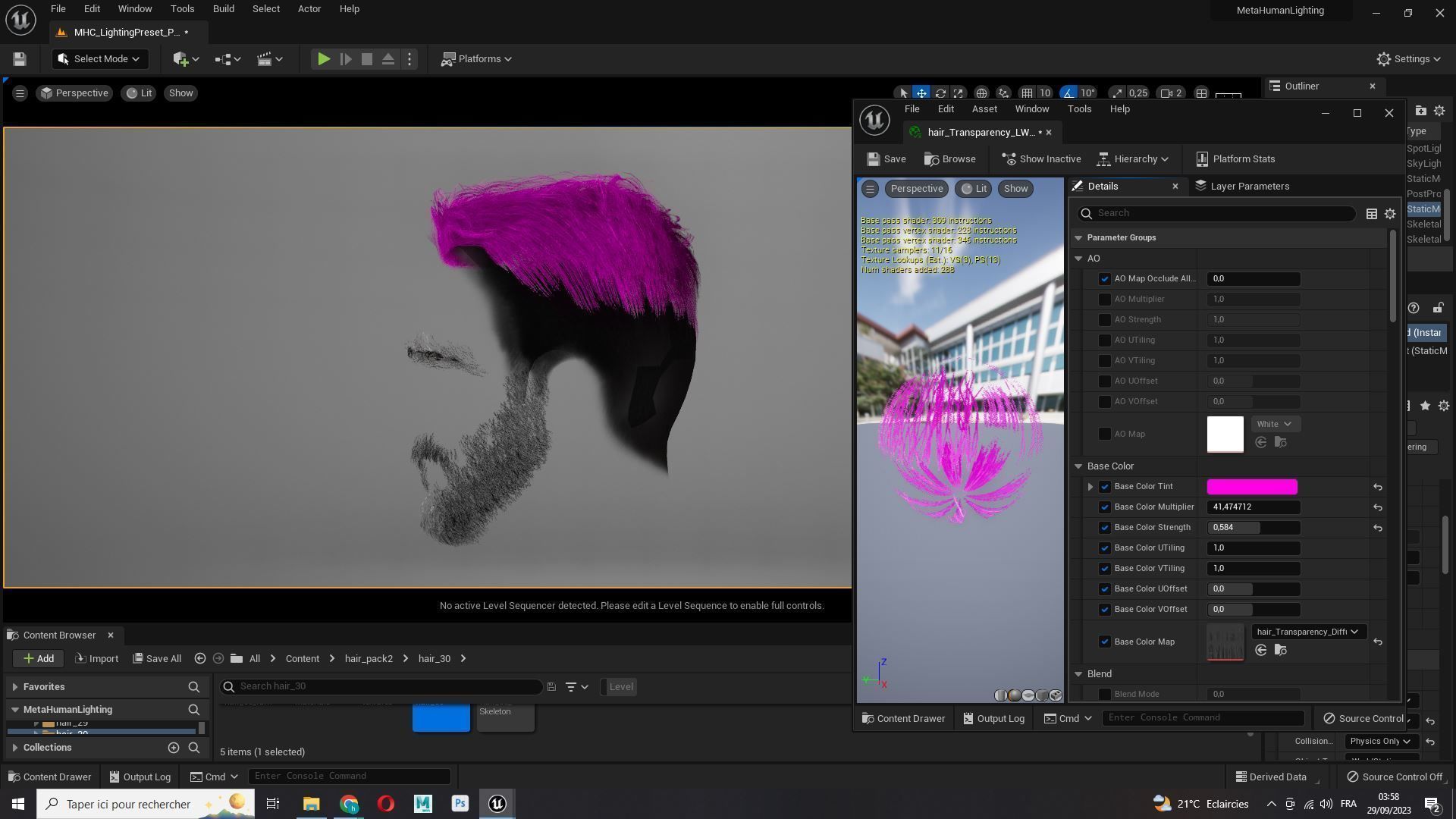
Task: Enable AO Multiplier checkbox
Action: tap(1105, 300)
